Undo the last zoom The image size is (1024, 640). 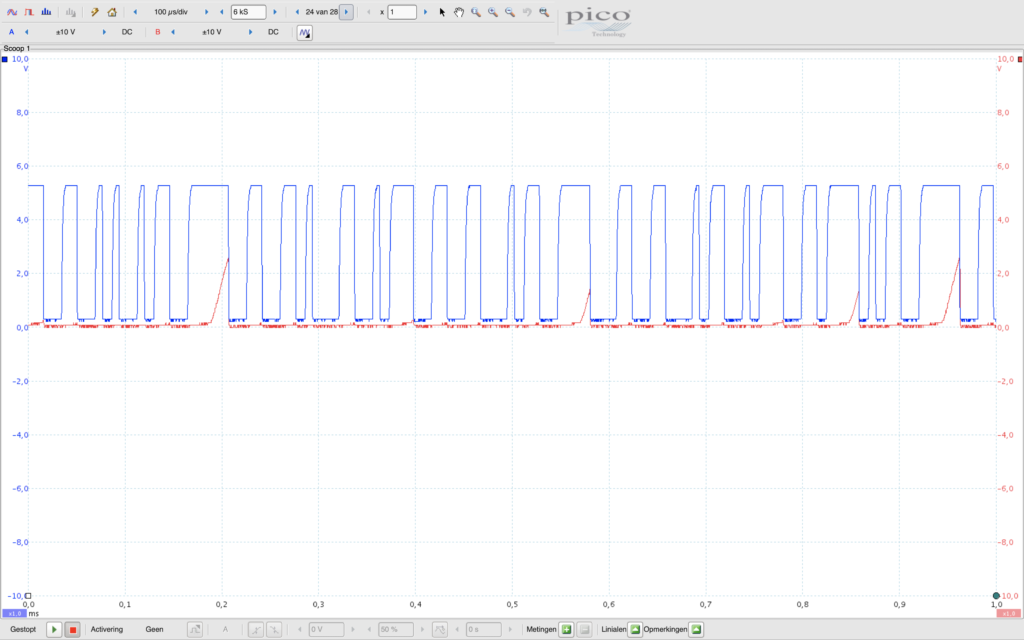tap(527, 12)
